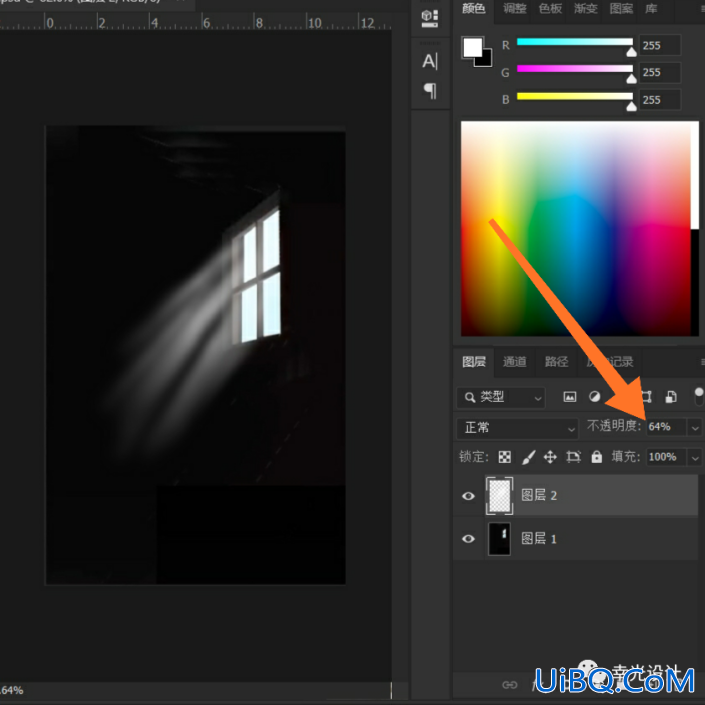This screenshot has width=705, height=705.
Task: Open the 类型 layer filter dropdown
Action: [x=501, y=397]
